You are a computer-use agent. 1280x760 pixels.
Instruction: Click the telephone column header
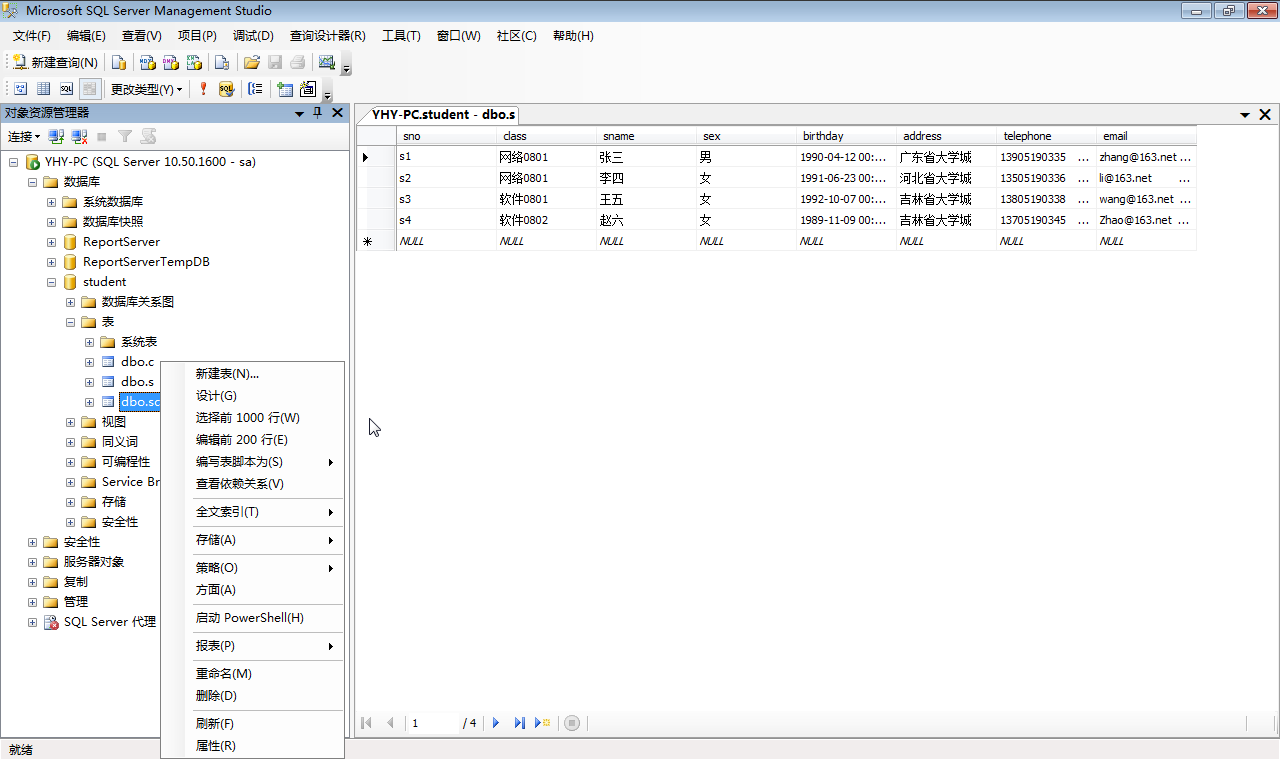pyautogui.click(x=1046, y=136)
